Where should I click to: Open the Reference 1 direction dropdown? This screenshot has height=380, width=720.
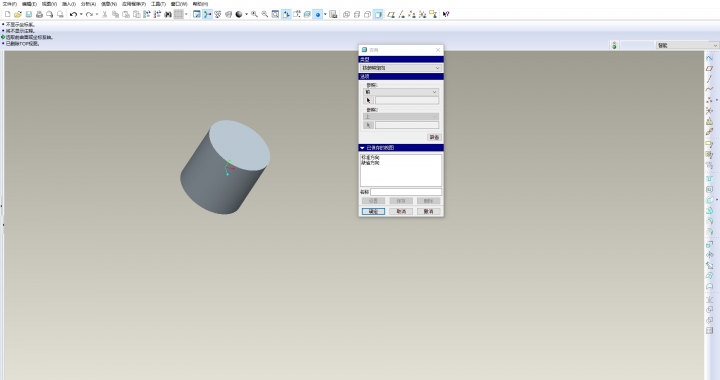[x=401, y=92]
